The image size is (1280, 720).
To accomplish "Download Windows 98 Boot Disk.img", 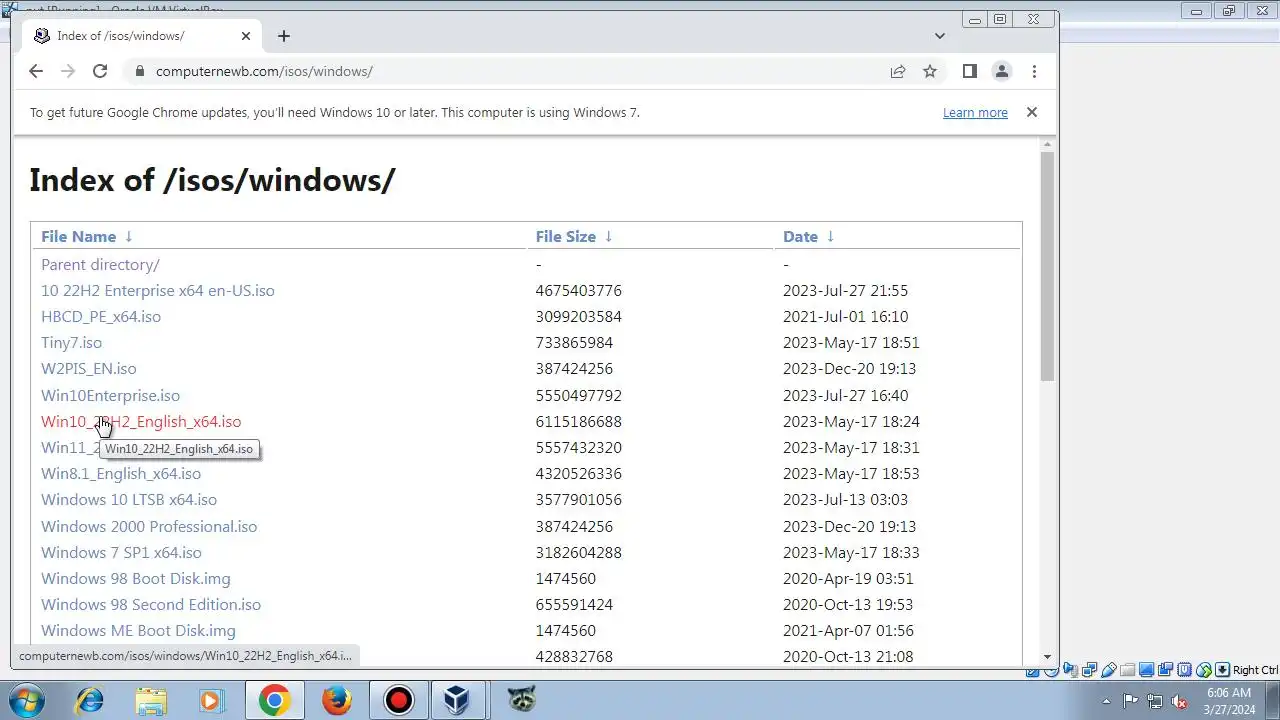I will [x=136, y=579].
